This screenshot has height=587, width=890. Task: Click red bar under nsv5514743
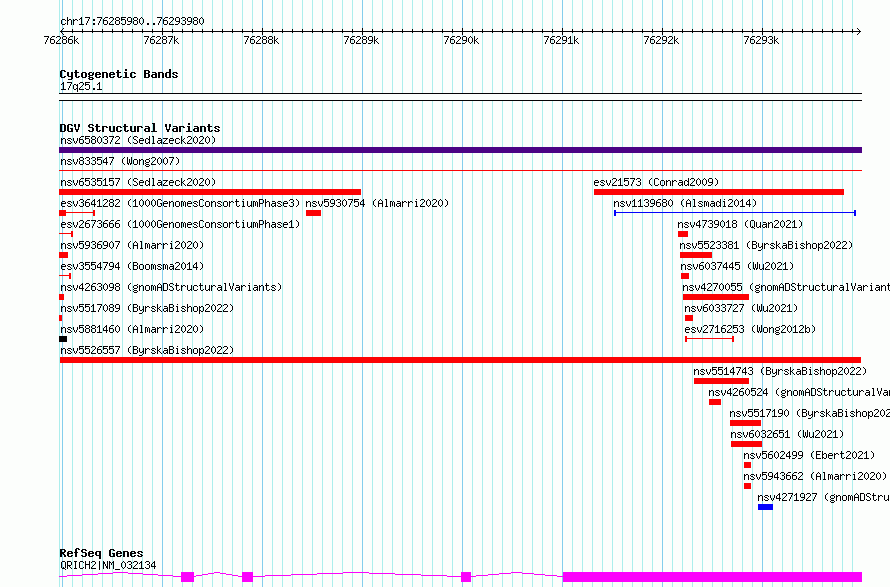[721, 381]
